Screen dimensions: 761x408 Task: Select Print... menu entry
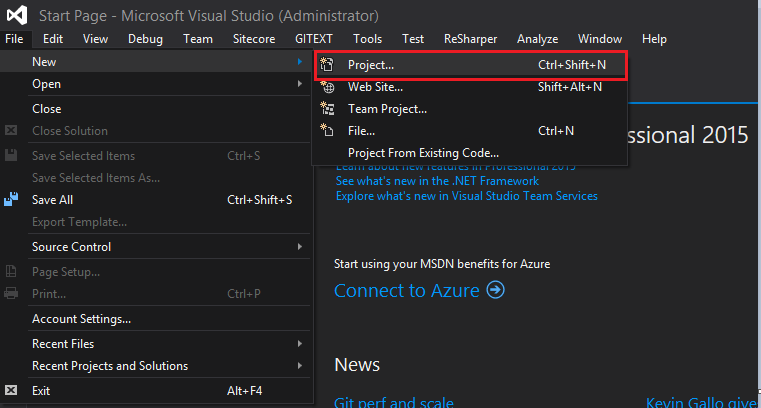[155, 294]
